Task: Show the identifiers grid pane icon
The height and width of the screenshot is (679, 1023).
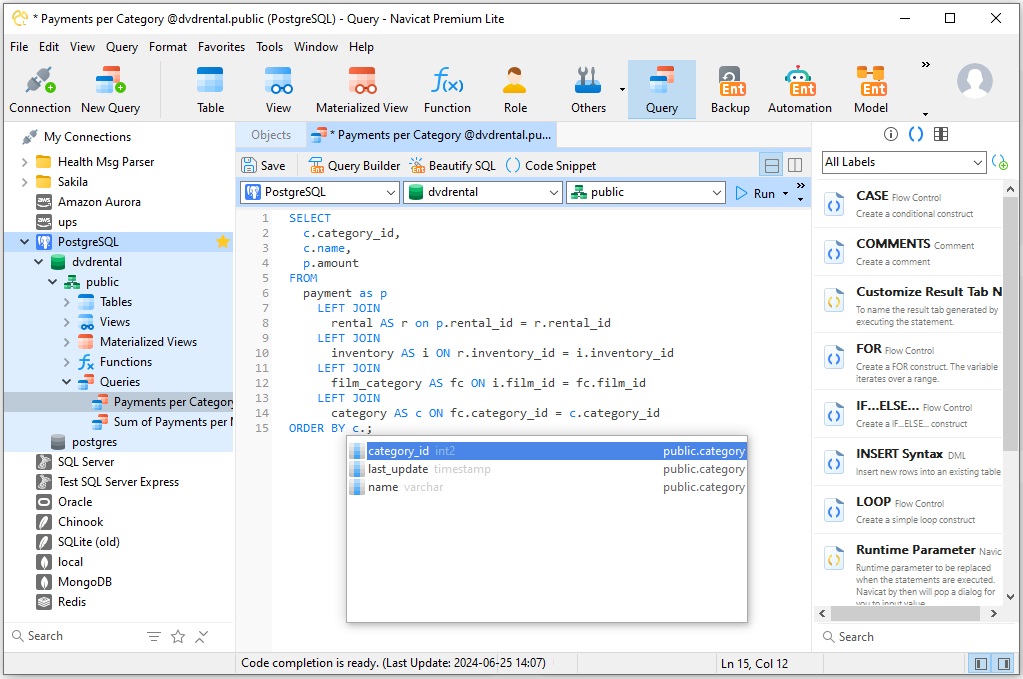Action: point(941,134)
